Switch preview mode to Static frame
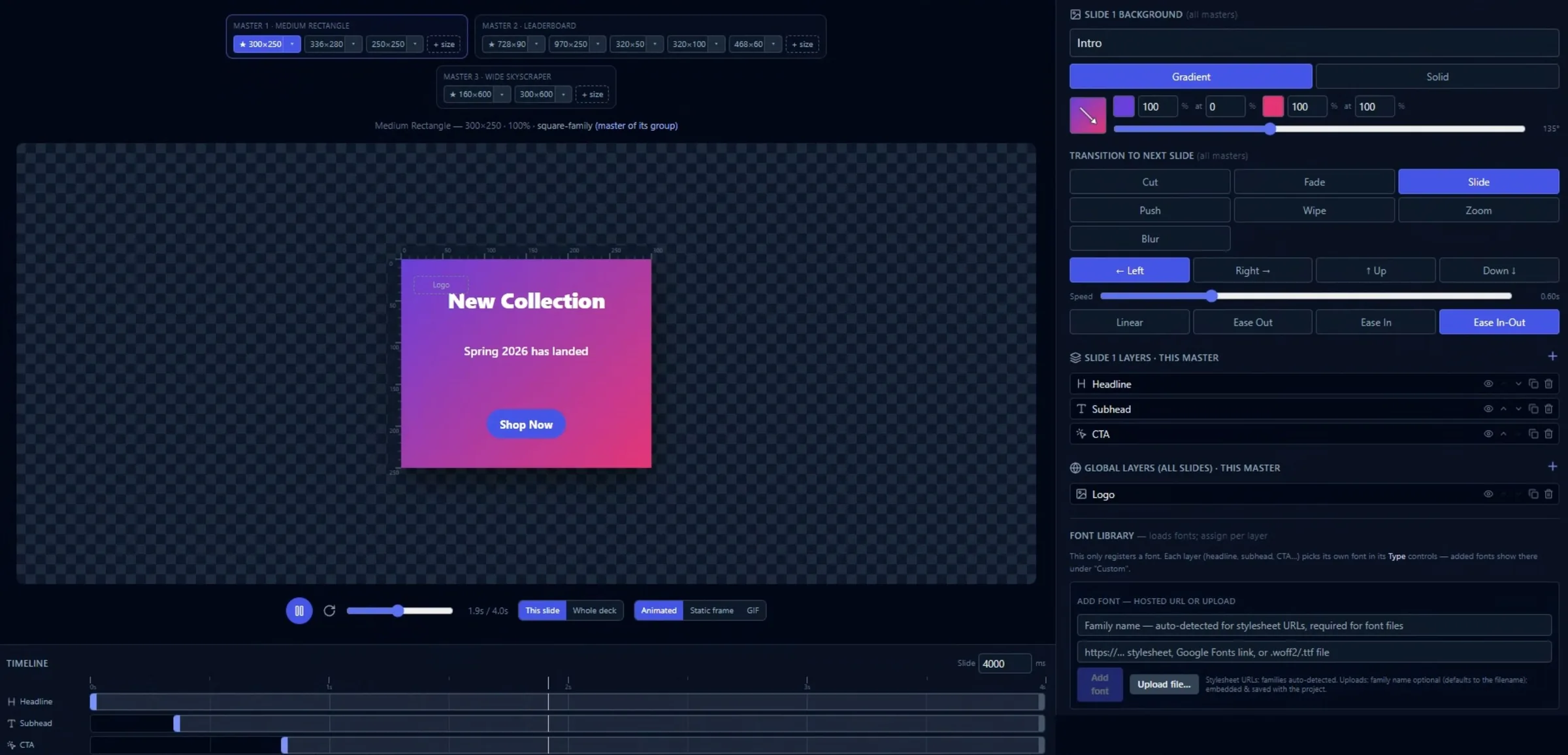 711,611
